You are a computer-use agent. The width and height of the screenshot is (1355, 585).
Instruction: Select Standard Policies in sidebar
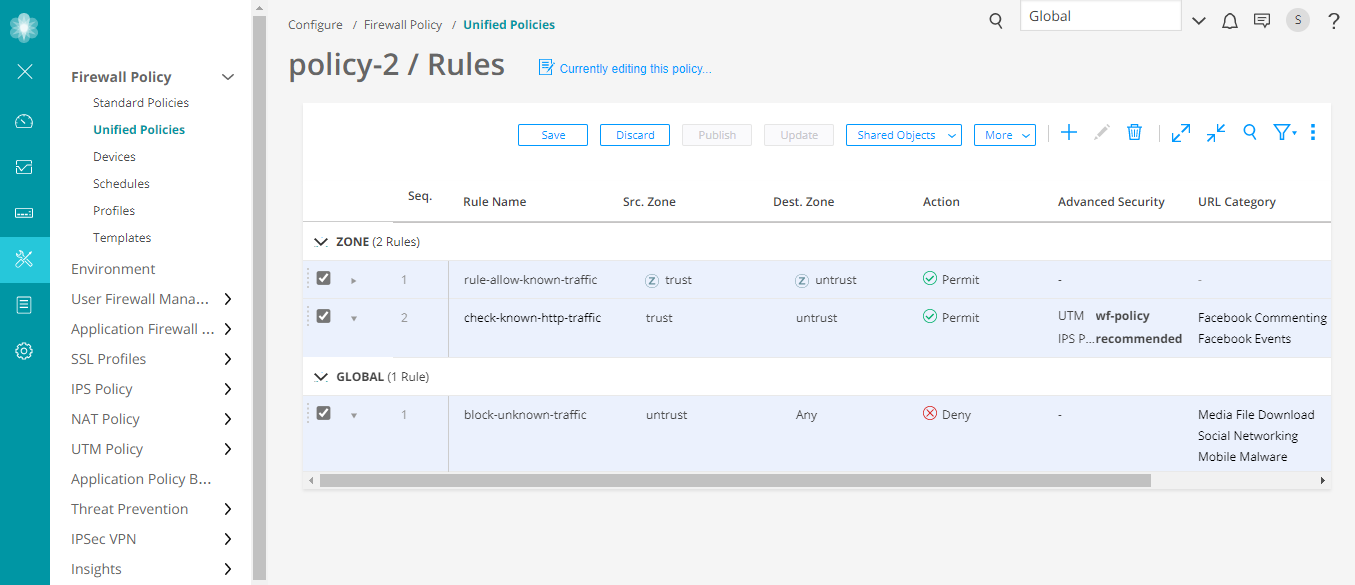pyautogui.click(x=141, y=103)
